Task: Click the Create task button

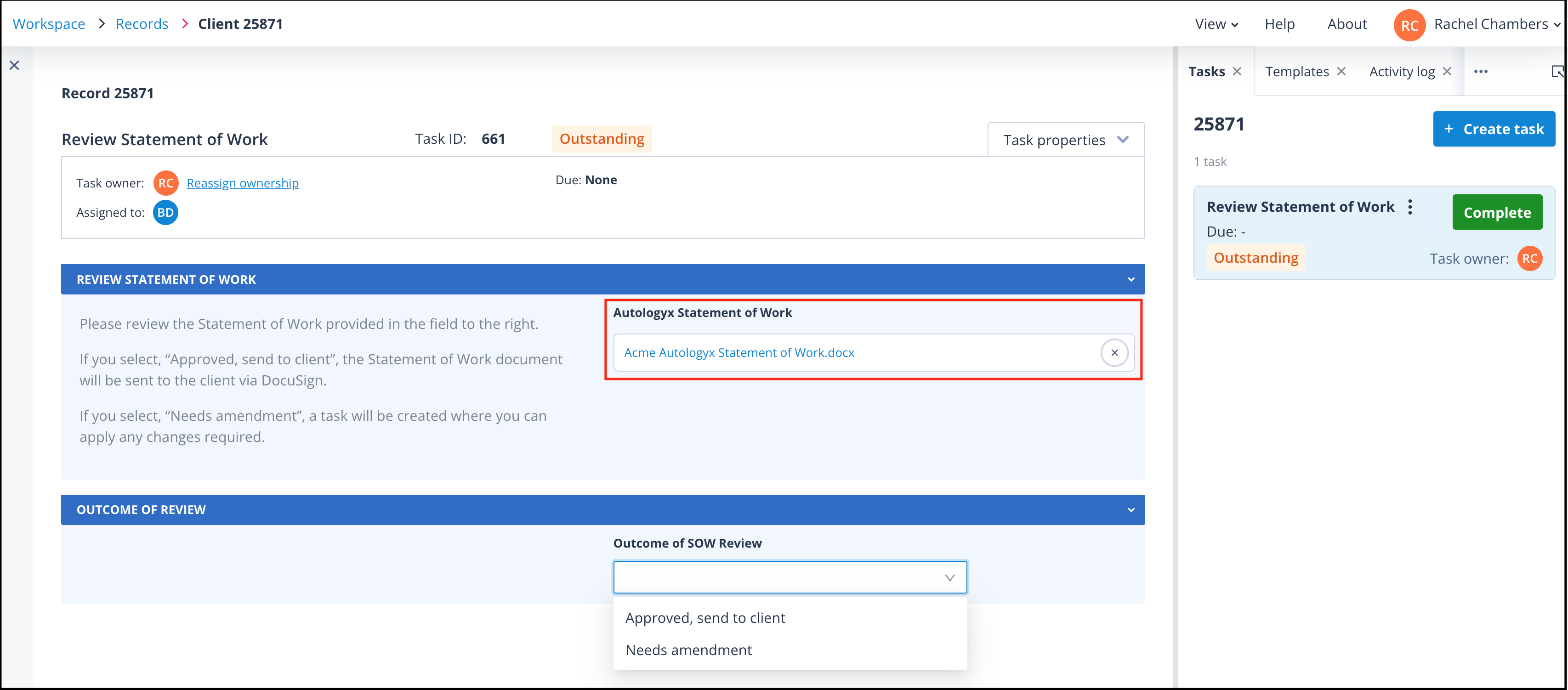Action: 1494,129
